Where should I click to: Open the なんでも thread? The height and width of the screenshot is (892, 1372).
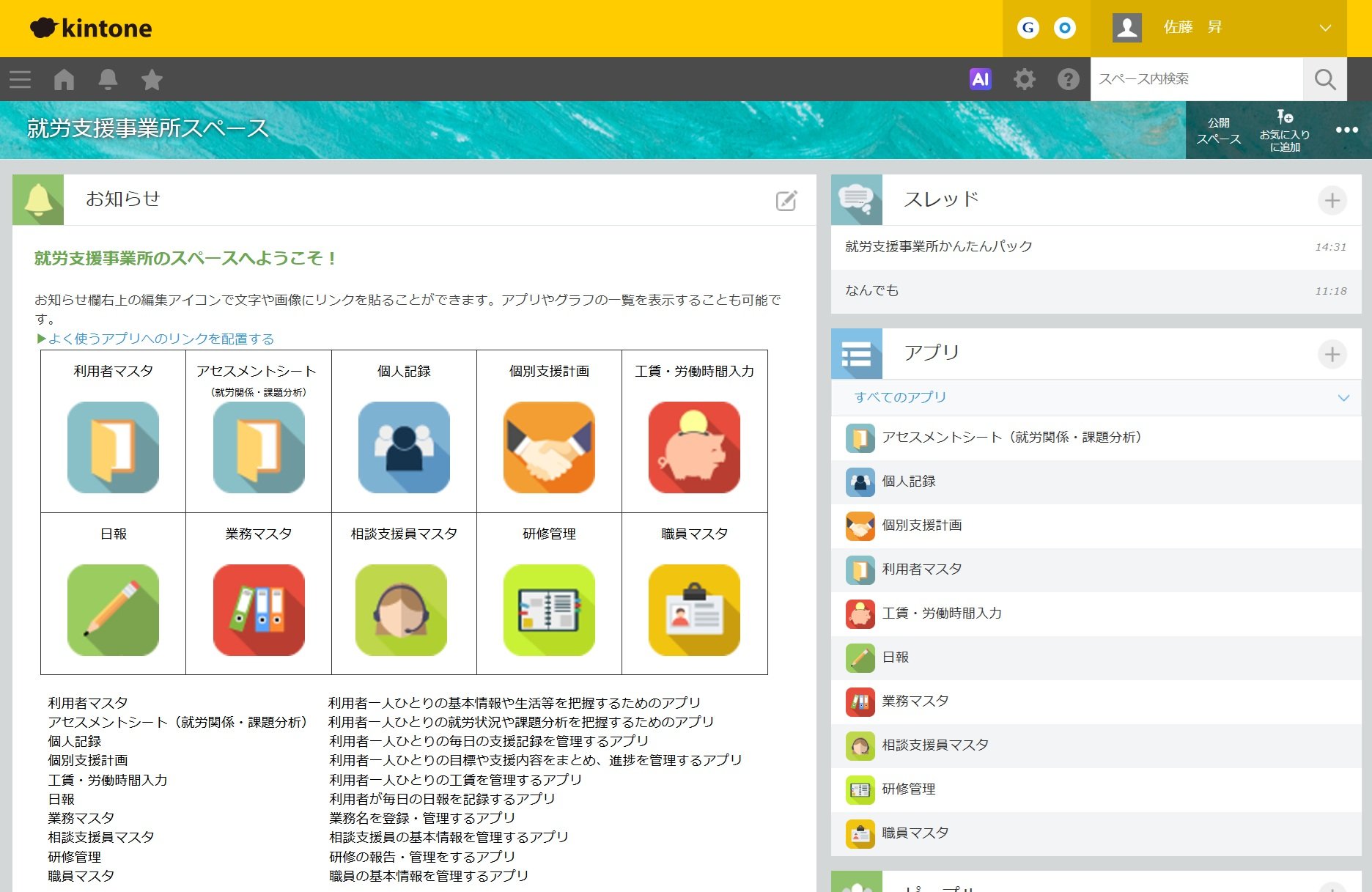click(x=871, y=291)
